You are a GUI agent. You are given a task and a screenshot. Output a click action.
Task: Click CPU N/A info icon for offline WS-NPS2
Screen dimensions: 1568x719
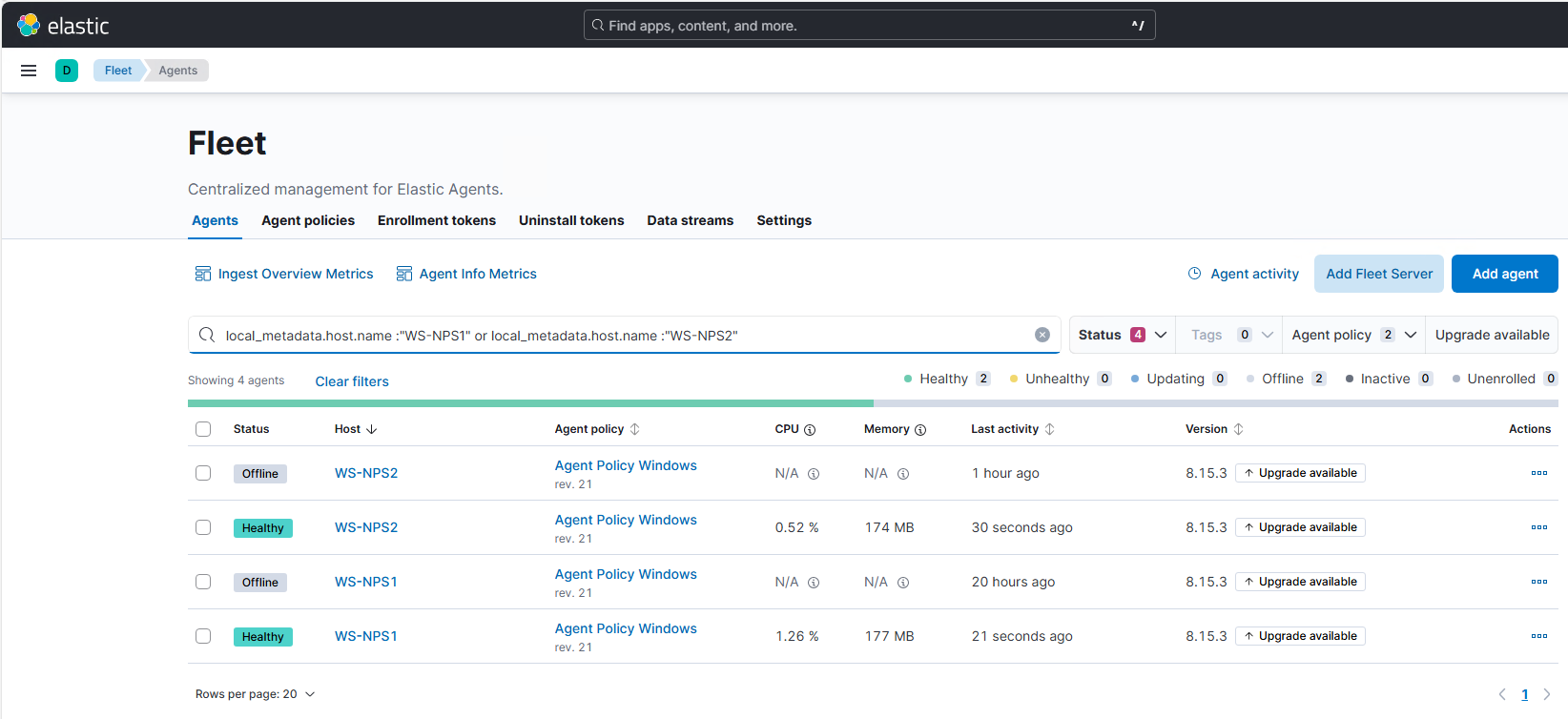coord(814,474)
